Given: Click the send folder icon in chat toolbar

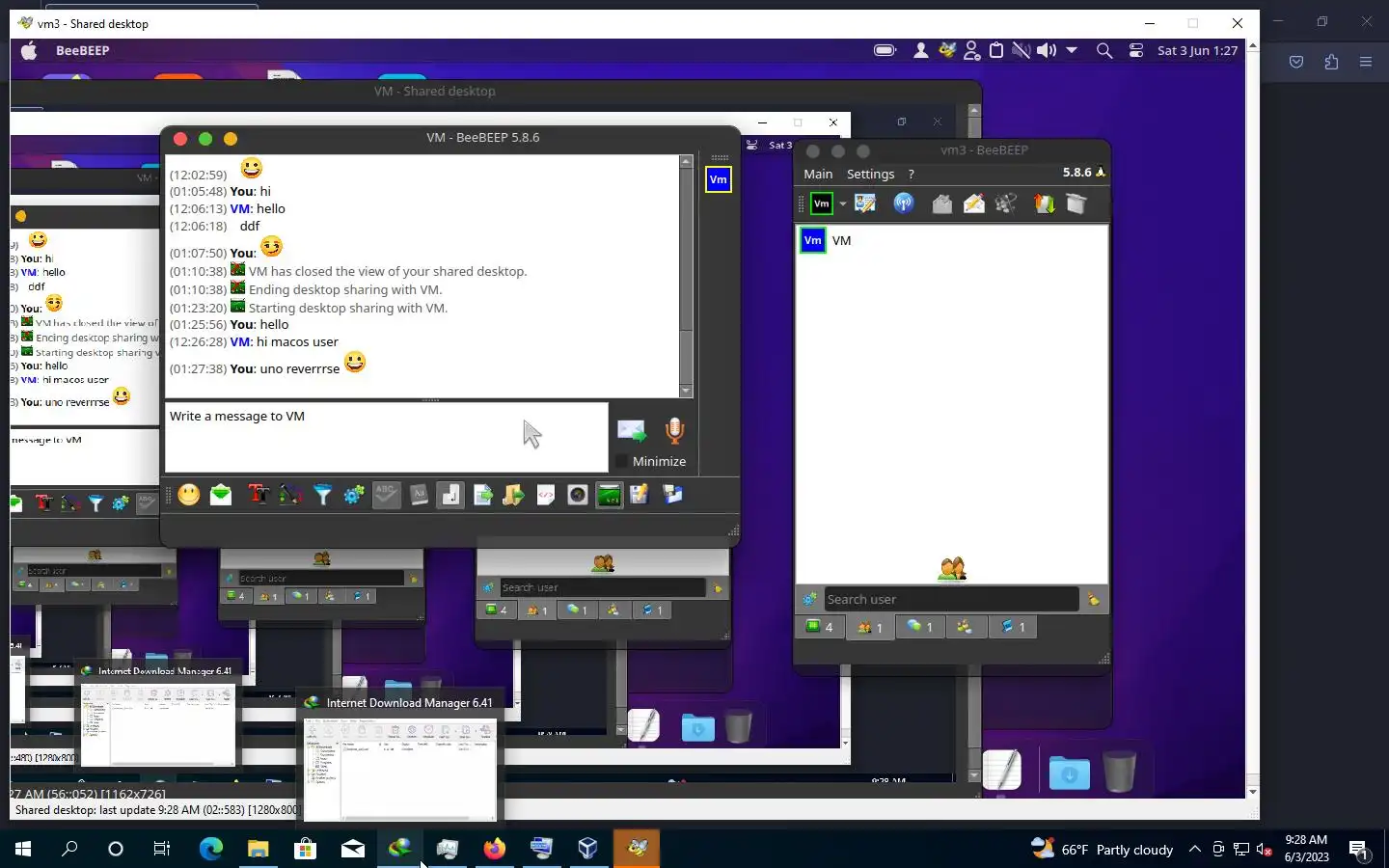Looking at the screenshot, I should pyautogui.click(x=513, y=495).
